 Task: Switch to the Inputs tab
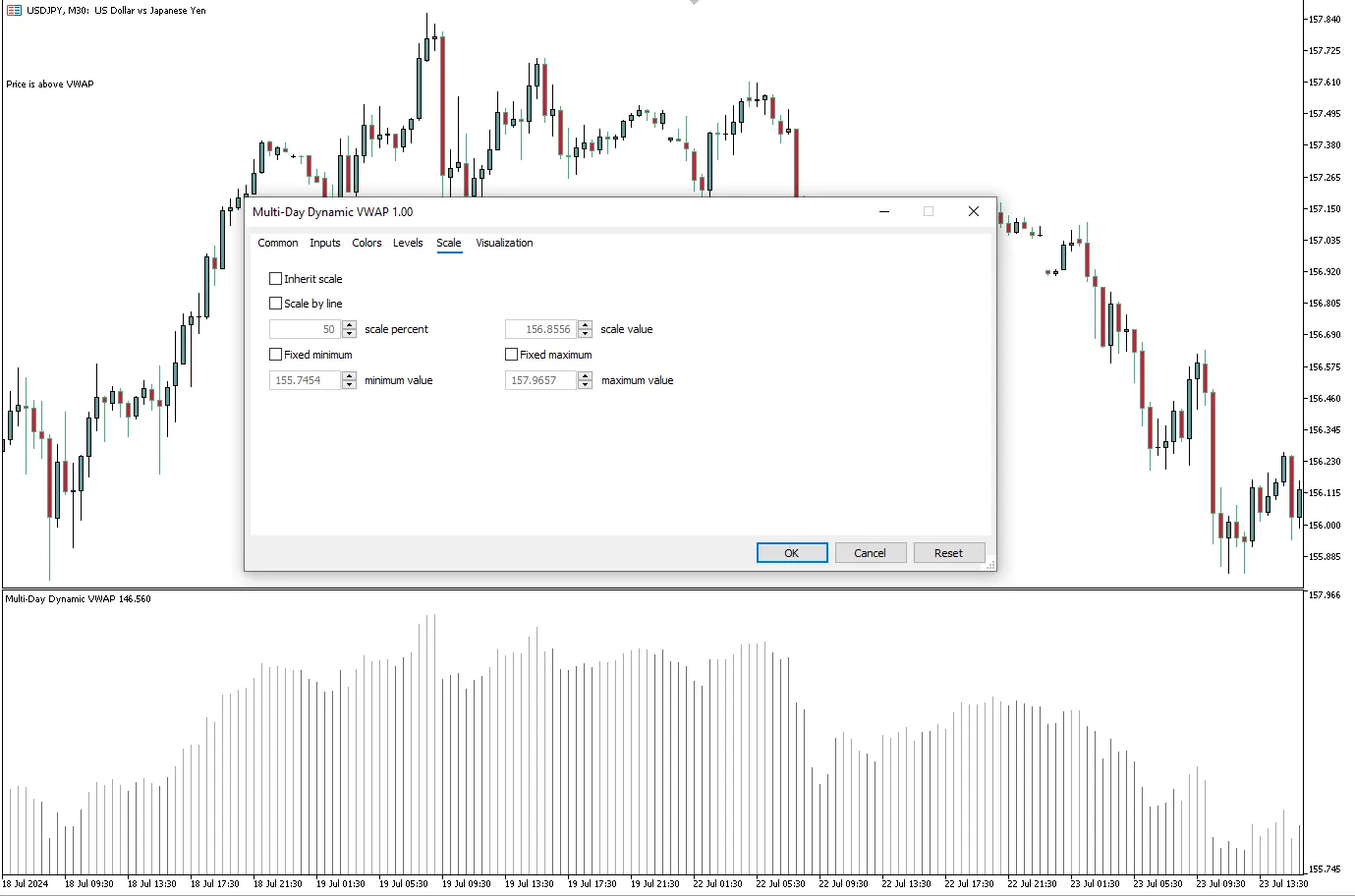(x=325, y=243)
